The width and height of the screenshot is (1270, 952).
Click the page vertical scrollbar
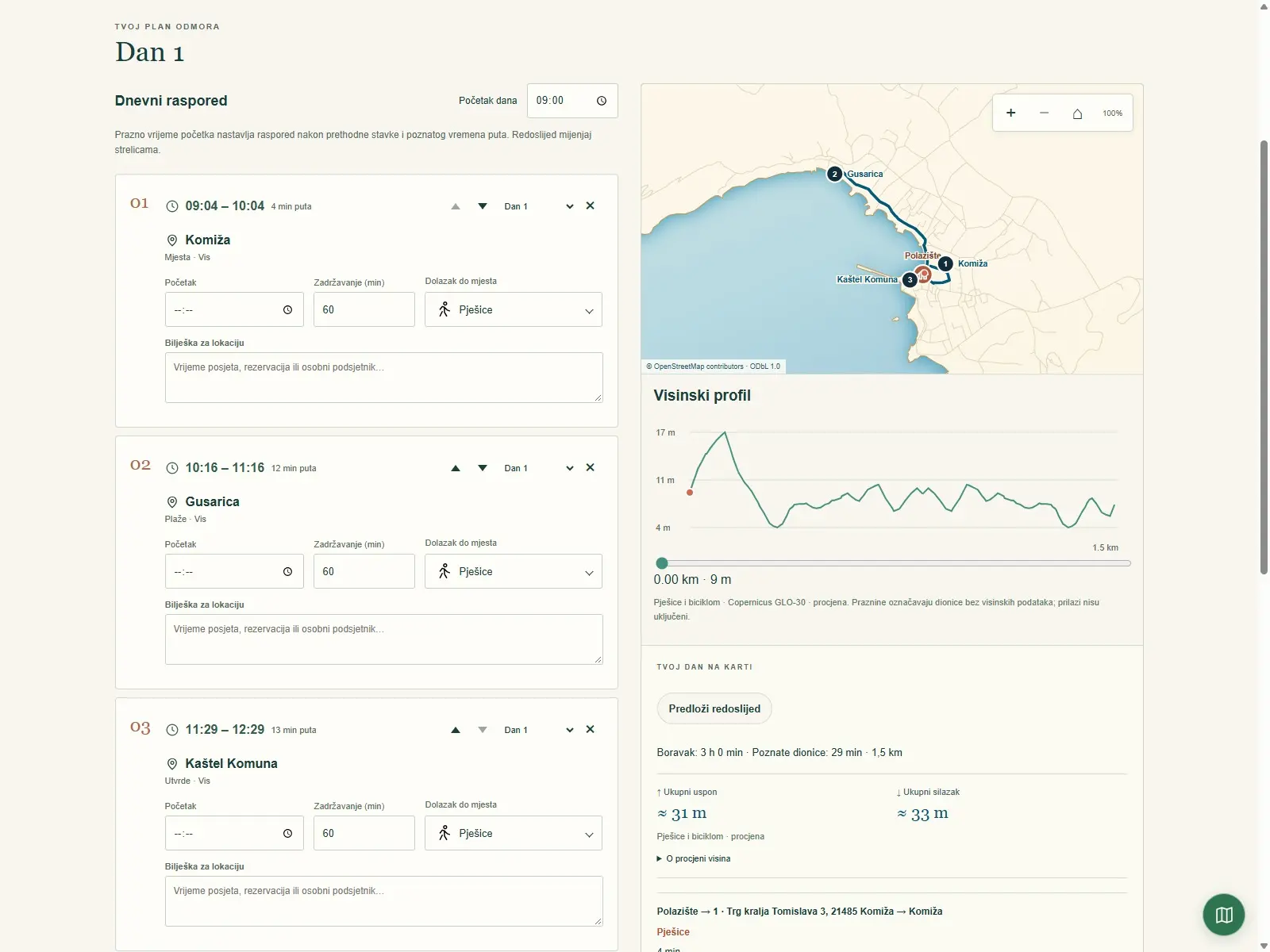1264,357
